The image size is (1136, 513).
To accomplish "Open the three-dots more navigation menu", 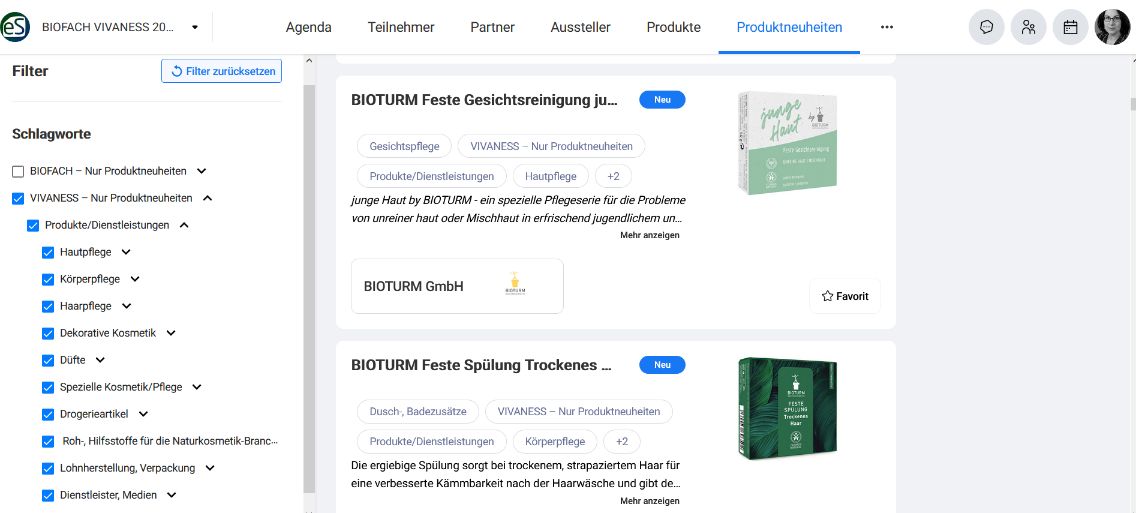I will coord(887,28).
